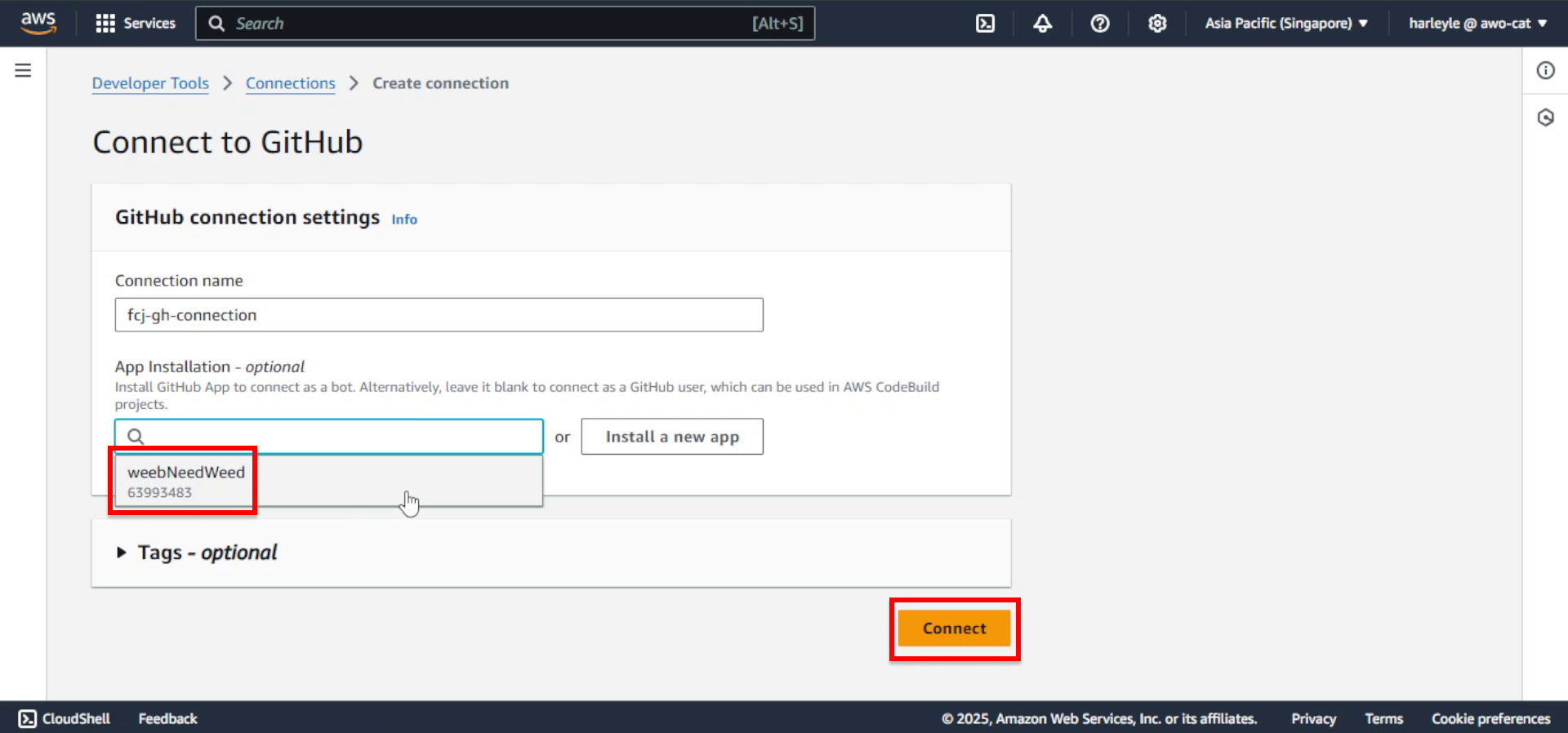The height and width of the screenshot is (733, 1568).
Task: Go to Connections breadcrumb
Action: coord(291,83)
